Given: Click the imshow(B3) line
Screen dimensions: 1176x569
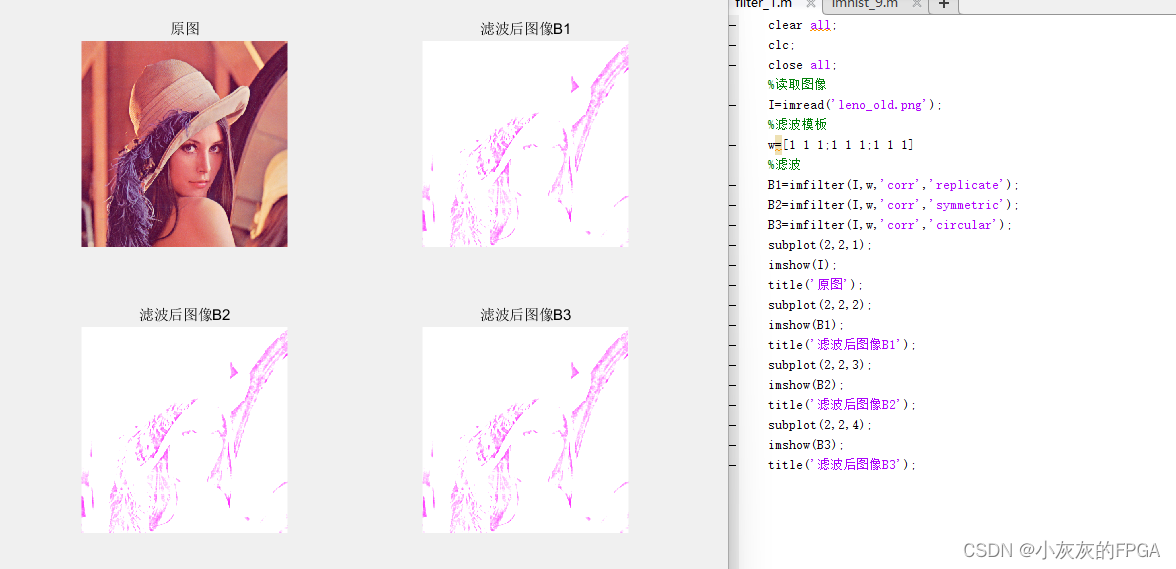Looking at the screenshot, I should pyautogui.click(x=806, y=445).
